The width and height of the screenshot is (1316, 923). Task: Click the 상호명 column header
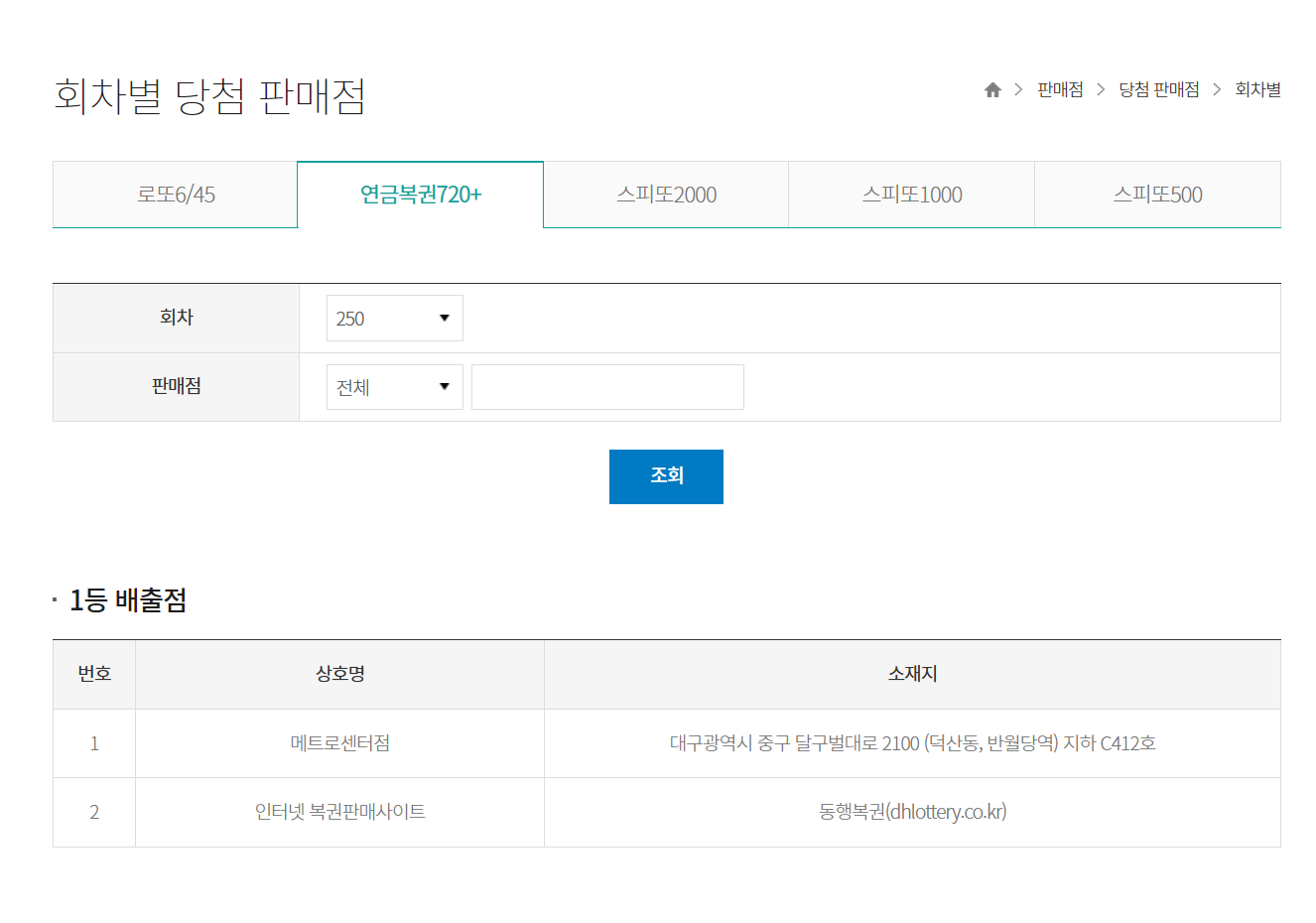click(x=340, y=674)
